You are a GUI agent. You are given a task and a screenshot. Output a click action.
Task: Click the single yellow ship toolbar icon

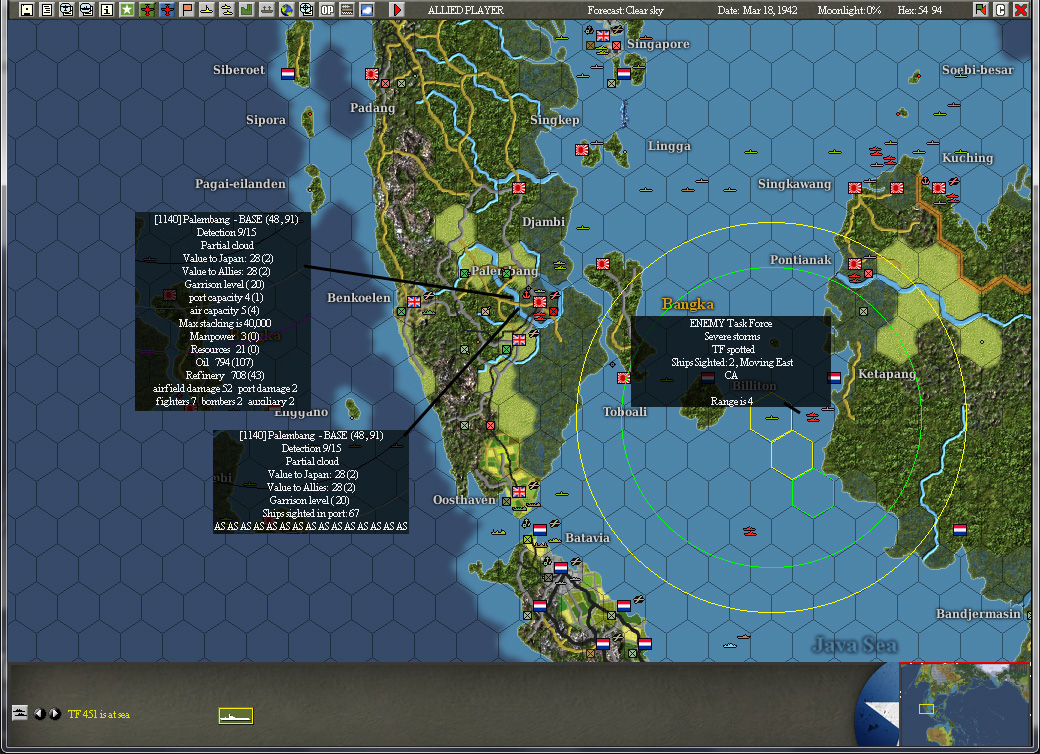(x=207, y=10)
